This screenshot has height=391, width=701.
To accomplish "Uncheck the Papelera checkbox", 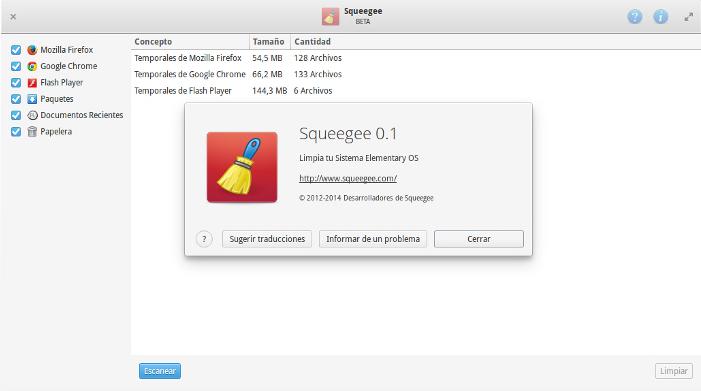I will 16,131.
